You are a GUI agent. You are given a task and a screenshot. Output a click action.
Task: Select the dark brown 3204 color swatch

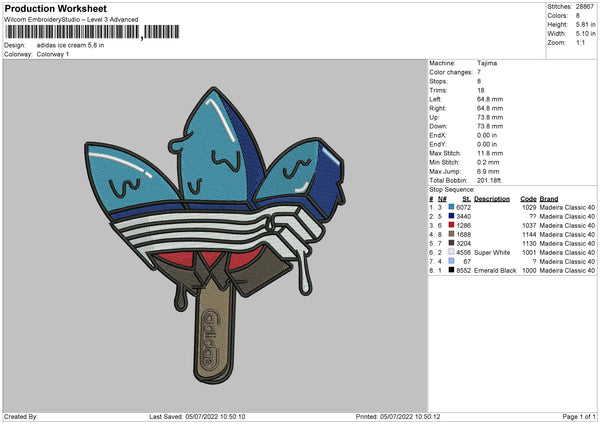point(451,243)
